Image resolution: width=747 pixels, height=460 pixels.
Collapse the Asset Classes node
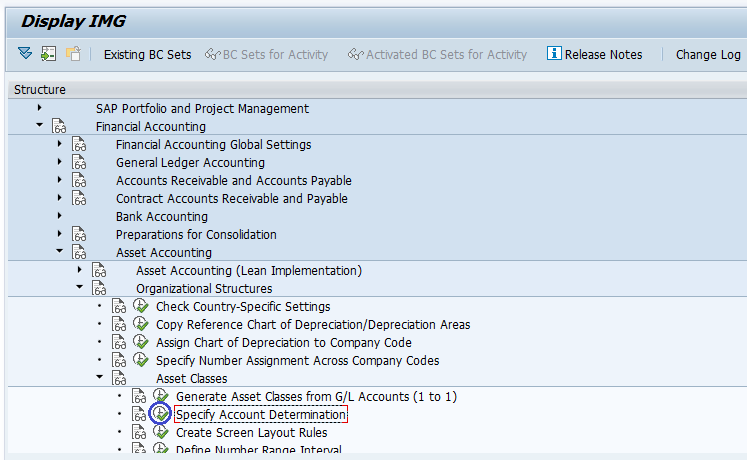(x=100, y=377)
